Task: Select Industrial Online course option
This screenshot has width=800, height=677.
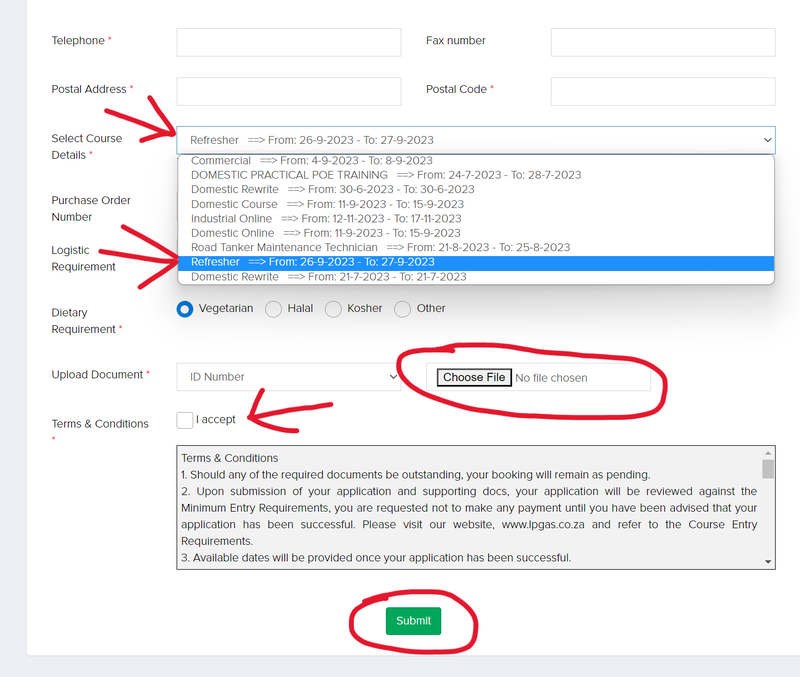Action: point(326,218)
